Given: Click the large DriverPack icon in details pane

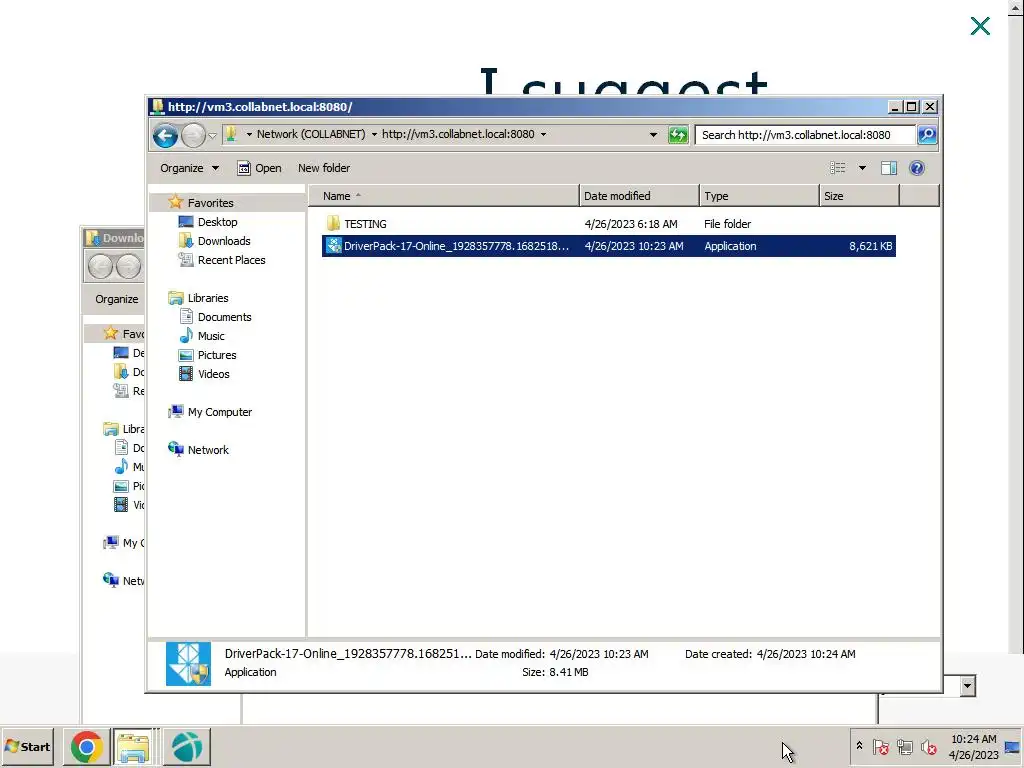Looking at the screenshot, I should (x=188, y=664).
